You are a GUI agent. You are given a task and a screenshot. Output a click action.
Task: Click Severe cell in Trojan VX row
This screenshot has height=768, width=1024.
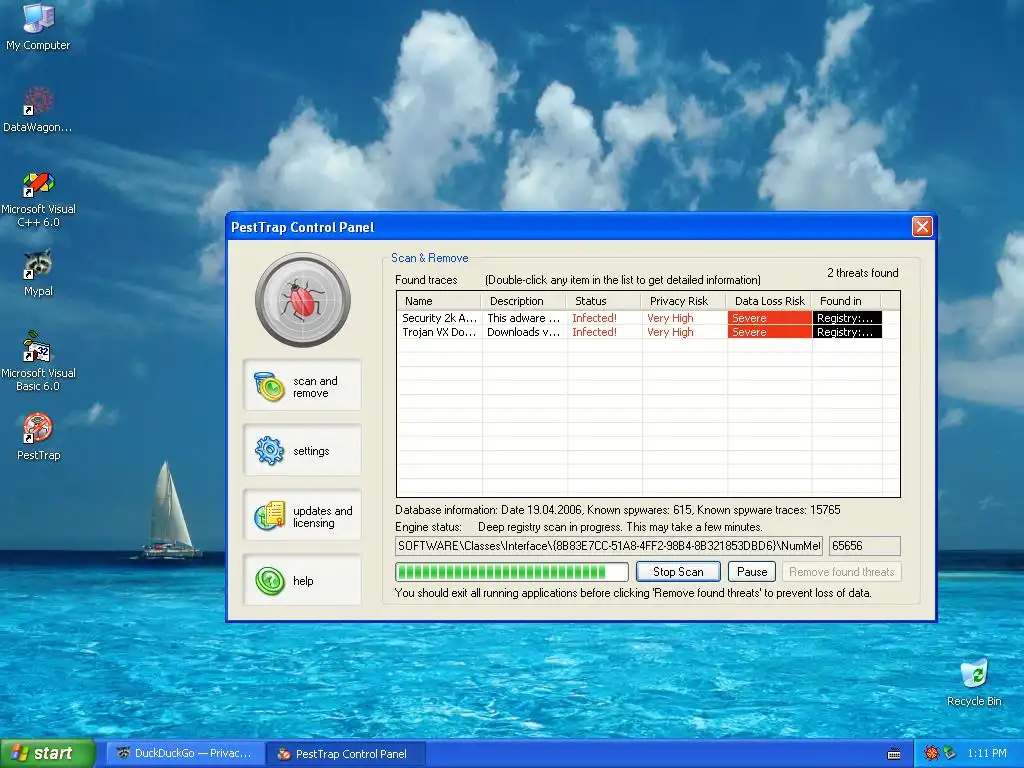769,332
